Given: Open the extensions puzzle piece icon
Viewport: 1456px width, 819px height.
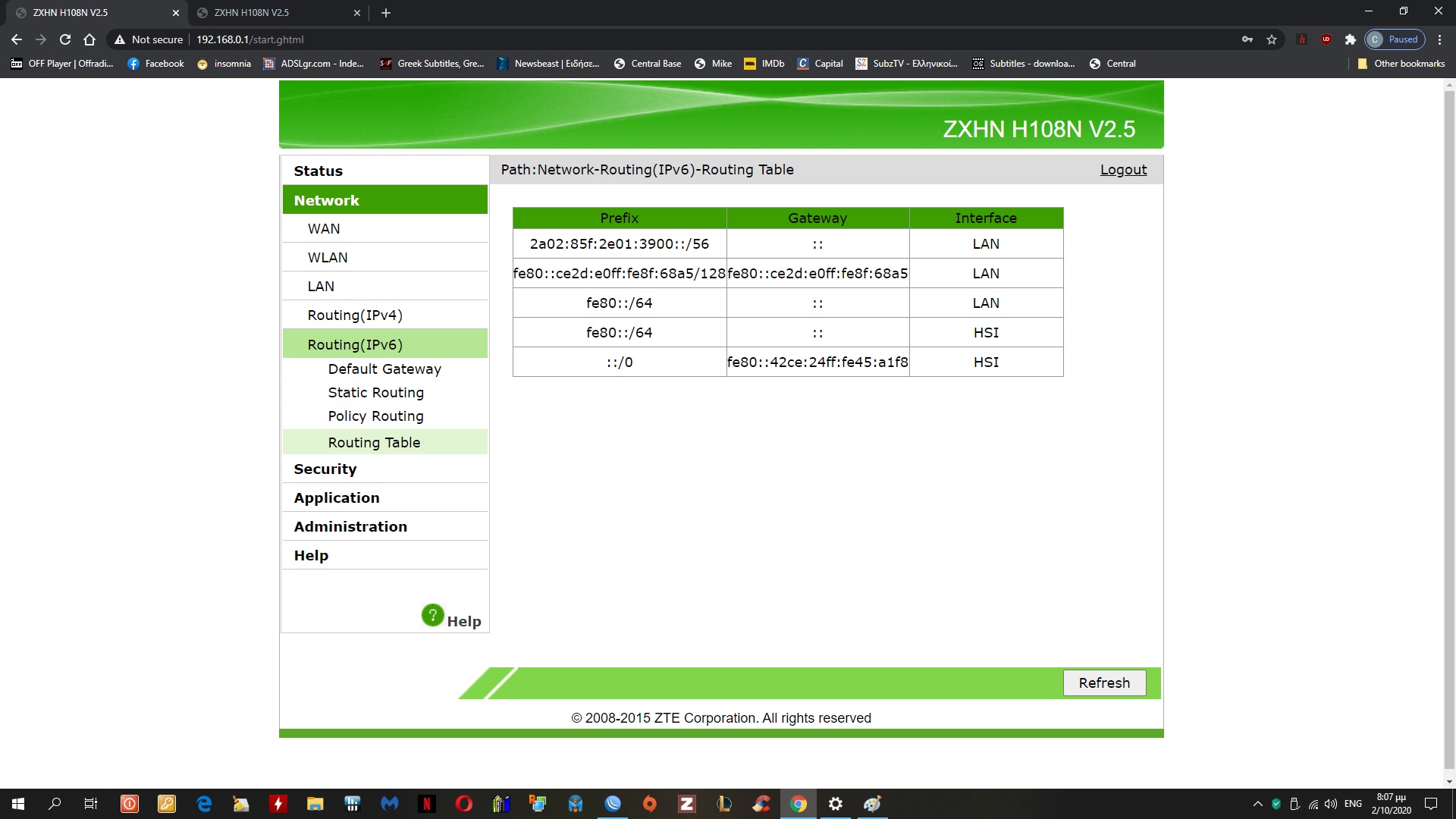Looking at the screenshot, I should click(1350, 39).
